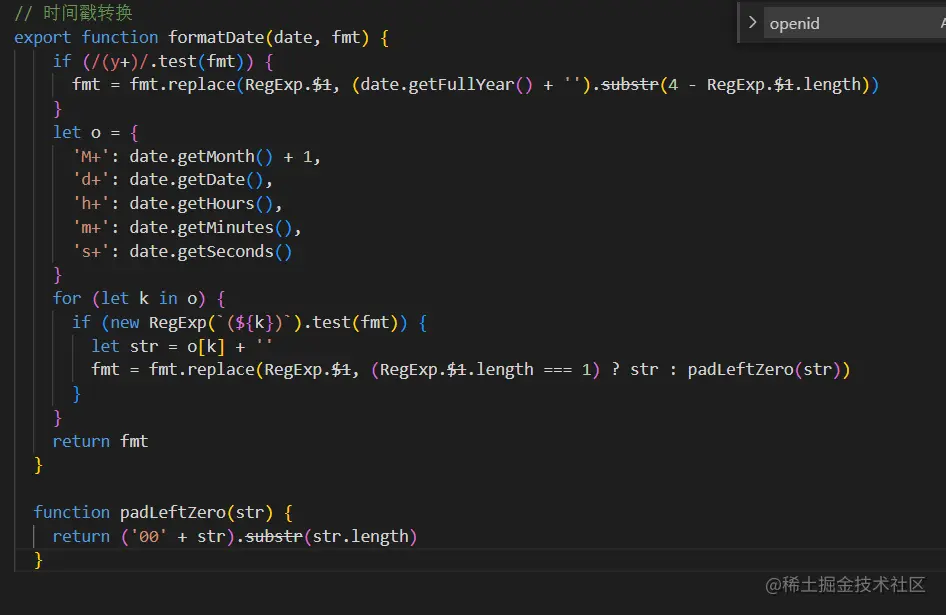
Task: Click the '/(y+)/.test(fmt)' condition
Action: 168,61
